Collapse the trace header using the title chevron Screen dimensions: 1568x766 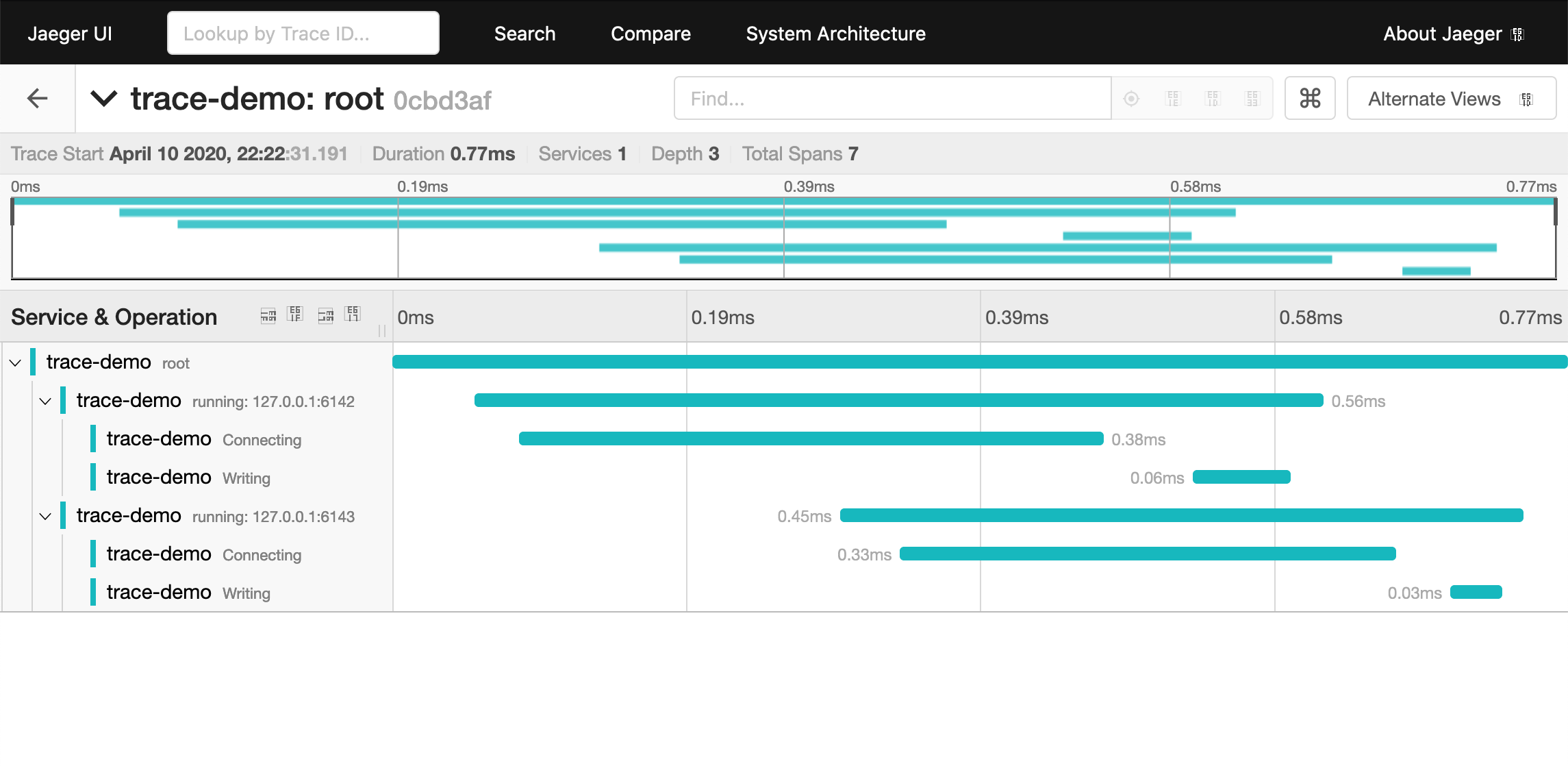point(104,99)
